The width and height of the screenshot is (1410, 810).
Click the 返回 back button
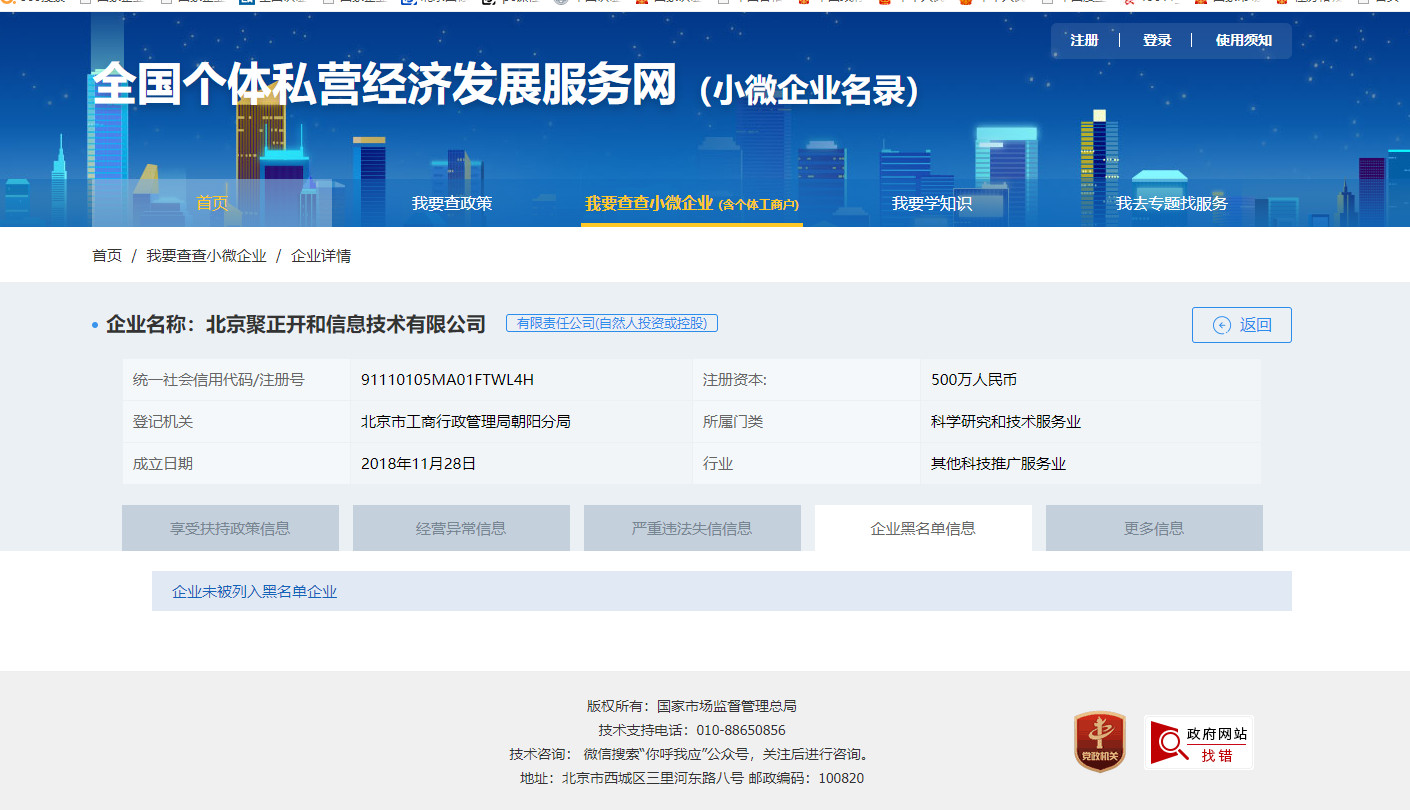(x=1241, y=325)
